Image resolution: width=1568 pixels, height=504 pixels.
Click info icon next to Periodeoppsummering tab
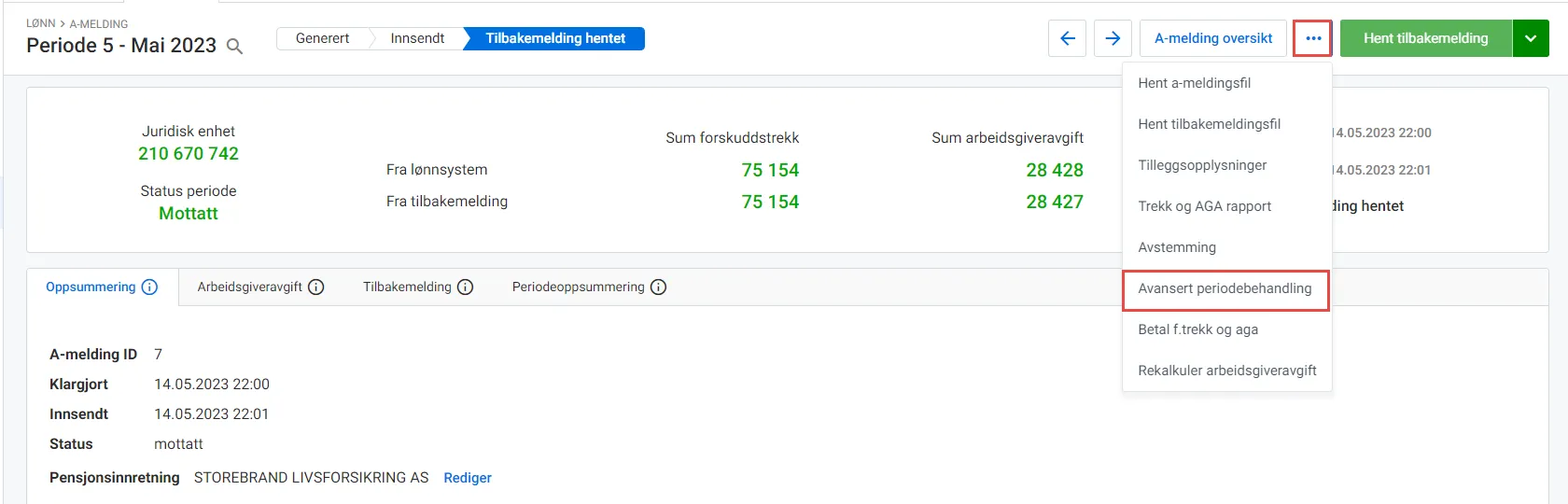pyautogui.click(x=658, y=287)
